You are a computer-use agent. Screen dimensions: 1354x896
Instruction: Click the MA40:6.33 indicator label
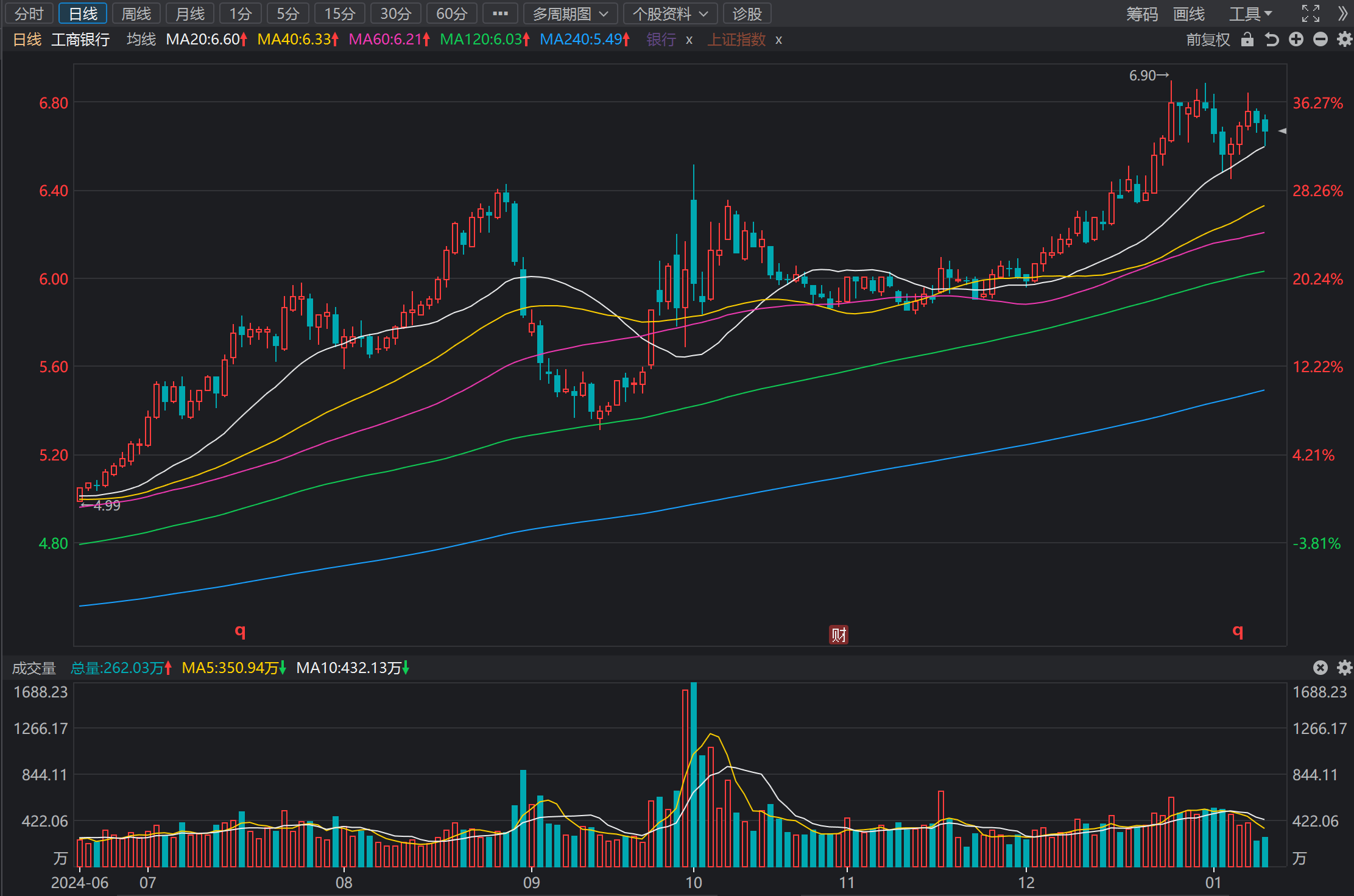click(x=298, y=40)
